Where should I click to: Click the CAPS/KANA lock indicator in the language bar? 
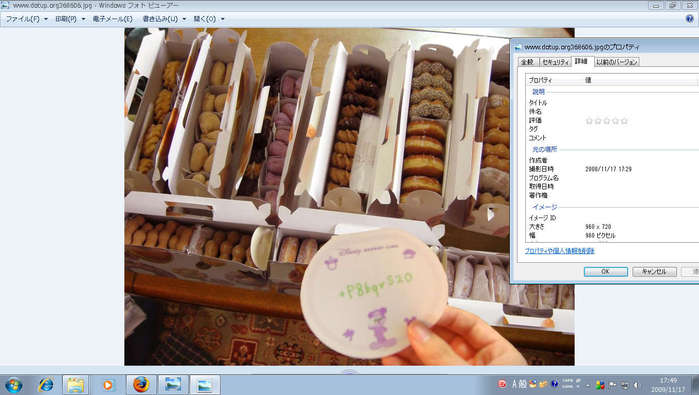567,383
